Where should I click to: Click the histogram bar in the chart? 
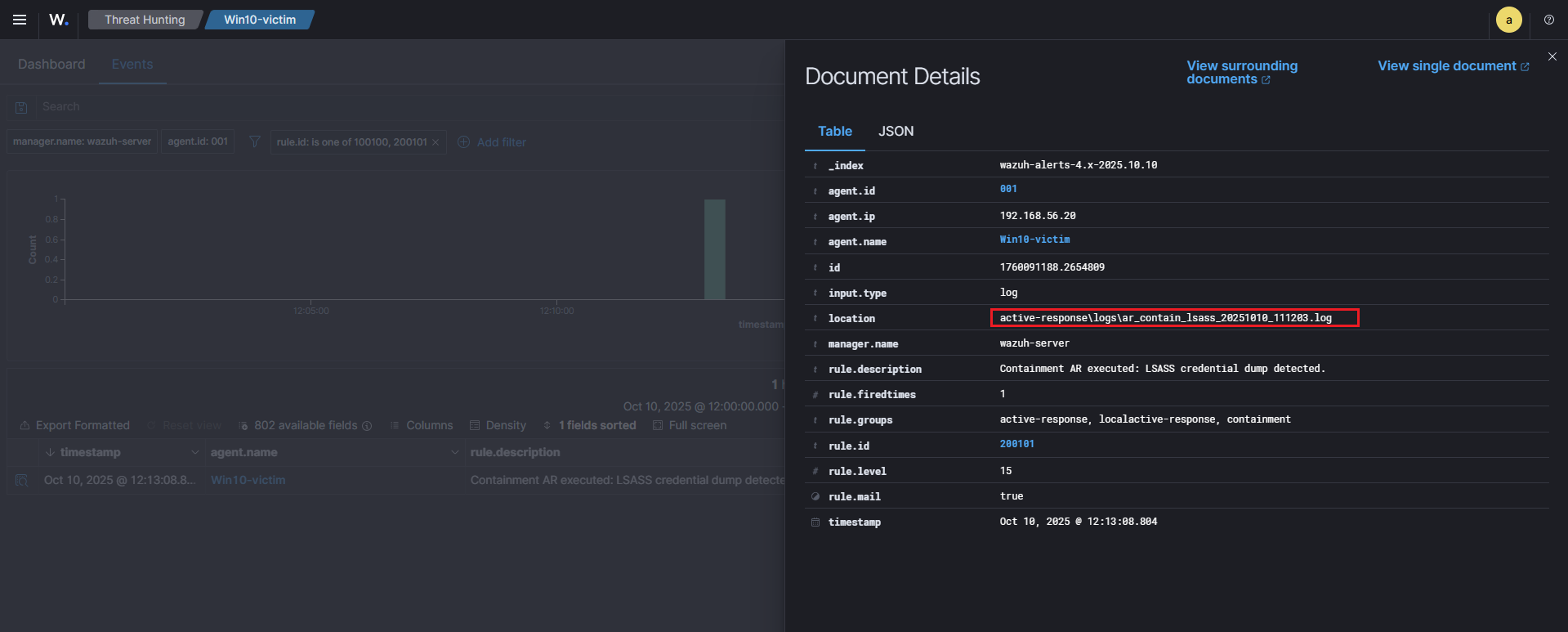pos(714,249)
